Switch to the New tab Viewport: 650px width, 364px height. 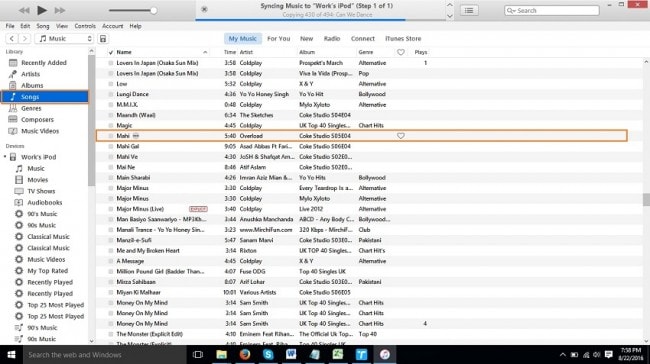coord(306,39)
